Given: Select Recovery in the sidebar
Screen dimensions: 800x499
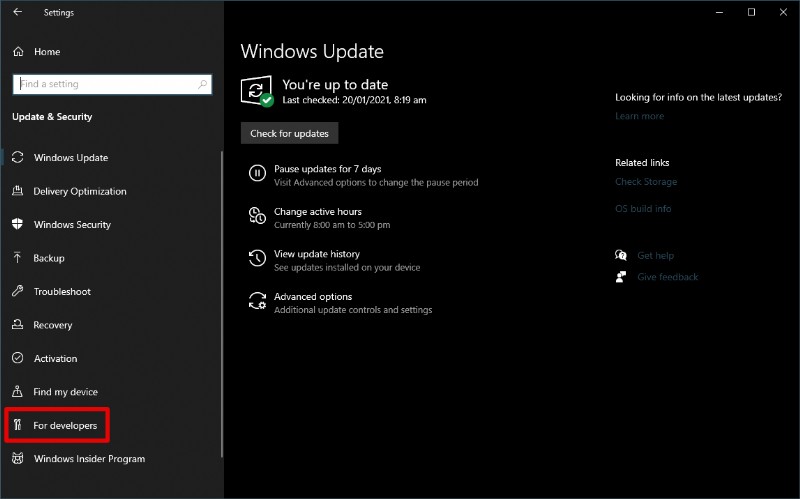Looking at the screenshot, I should [53, 325].
